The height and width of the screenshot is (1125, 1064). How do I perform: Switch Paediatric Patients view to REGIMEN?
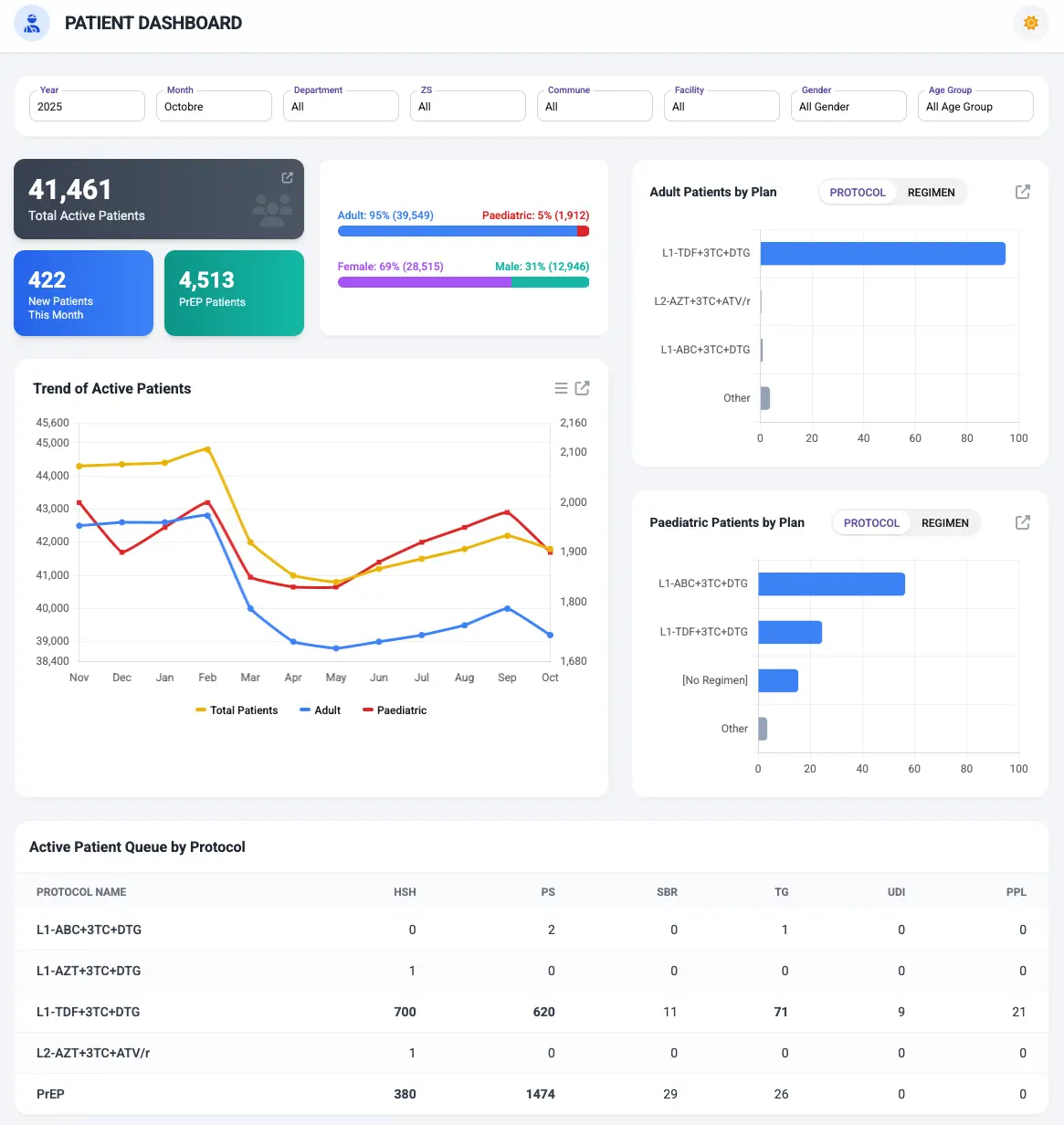[x=945, y=522]
